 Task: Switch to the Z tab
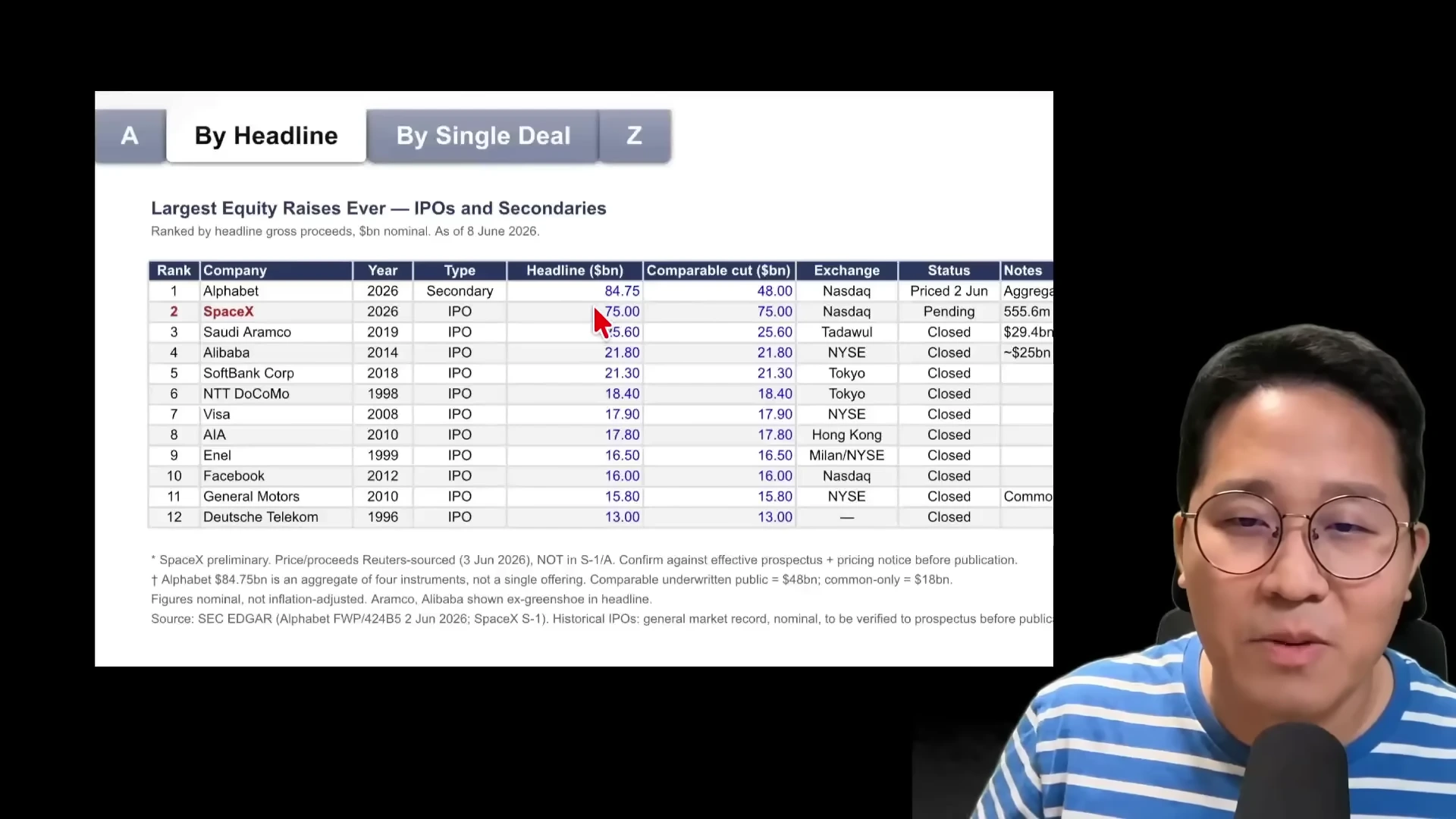pyautogui.click(x=635, y=136)
